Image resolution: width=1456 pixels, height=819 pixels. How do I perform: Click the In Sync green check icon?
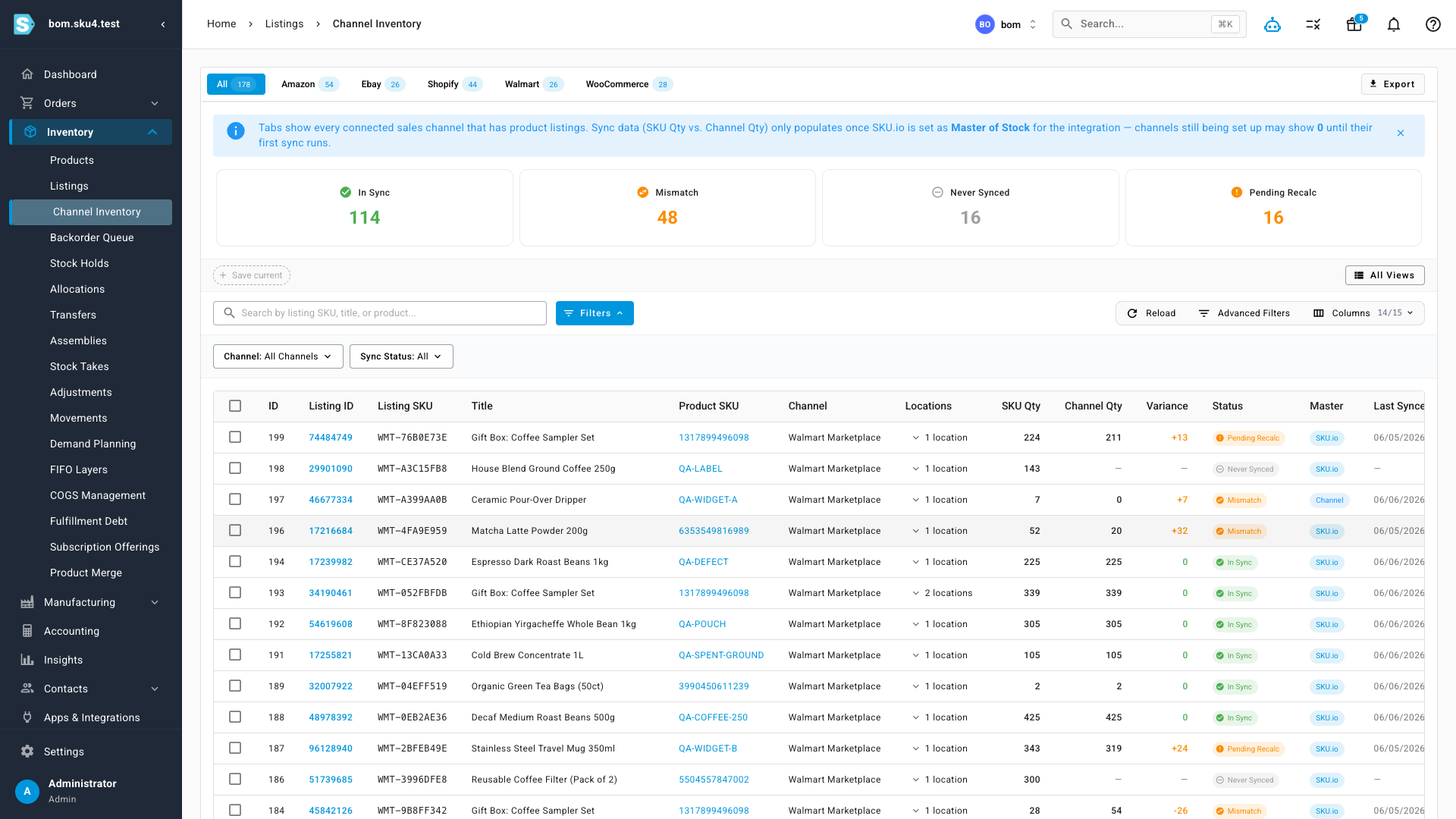pos(346,193)
